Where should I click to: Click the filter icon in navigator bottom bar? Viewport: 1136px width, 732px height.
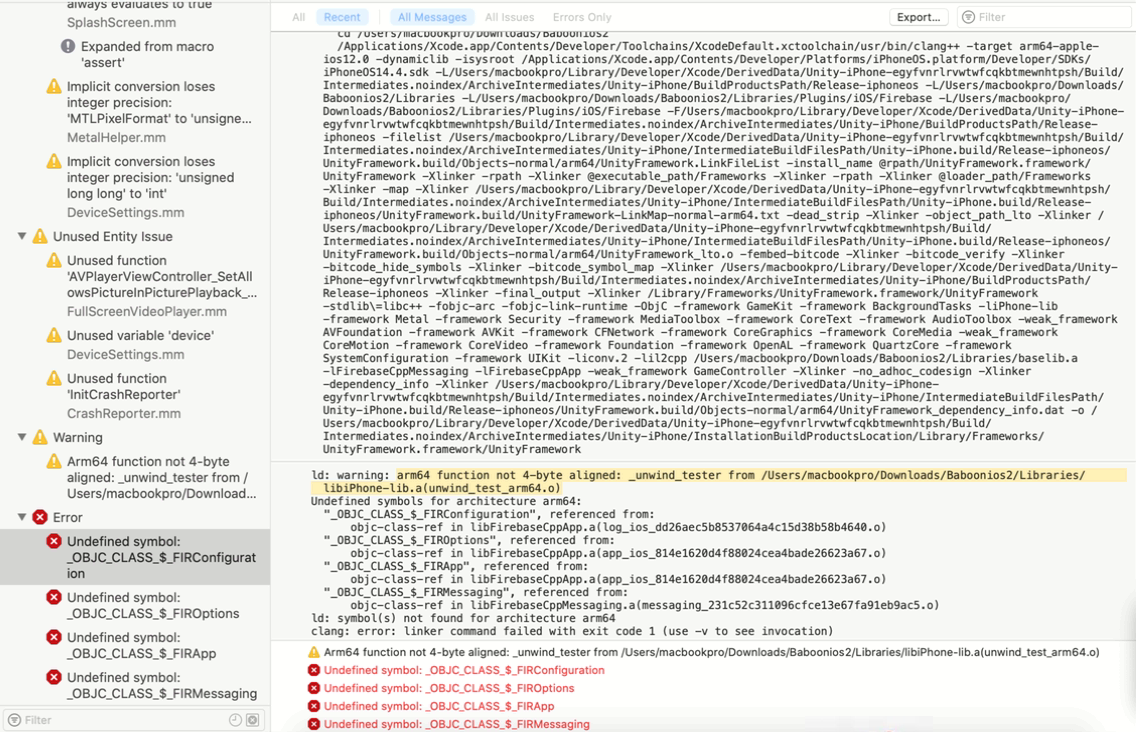[x=14, y=720]
